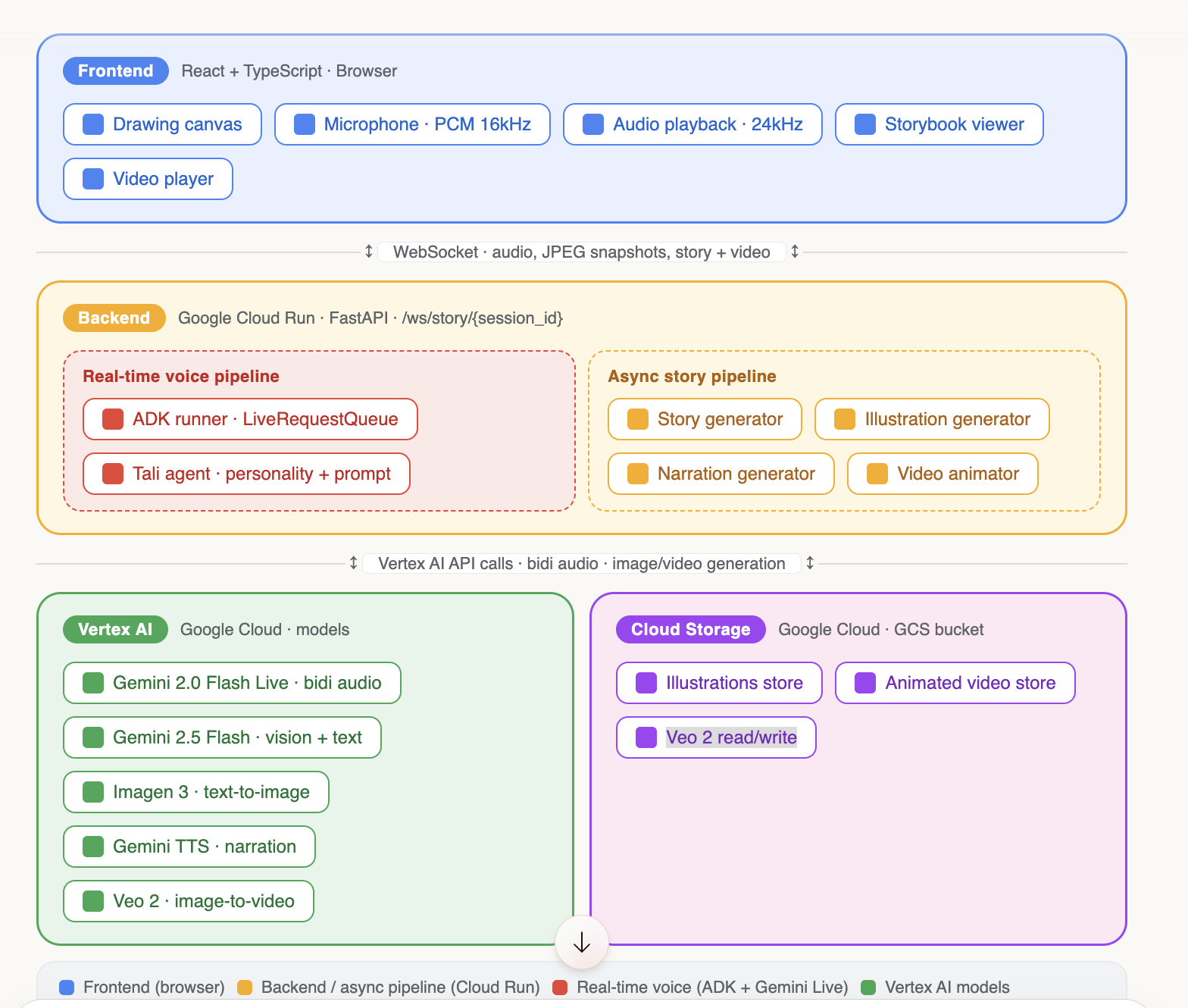The image size is (1188, 1008).
Task: Click the WebSocket connection label
Action: coord(582,252)
